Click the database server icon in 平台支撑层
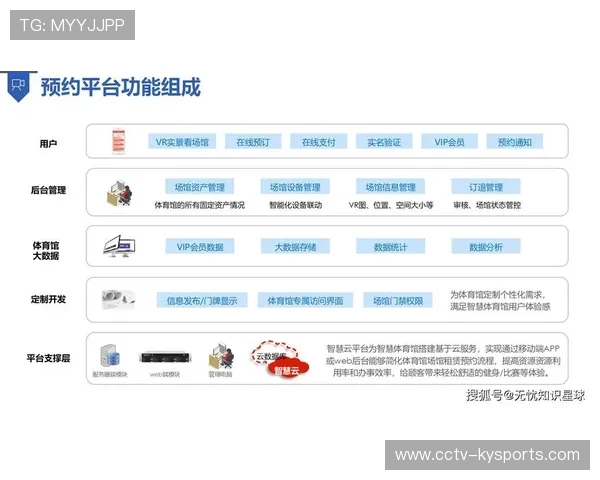Viewport: 600px width, 480px height. click(110, 356)
